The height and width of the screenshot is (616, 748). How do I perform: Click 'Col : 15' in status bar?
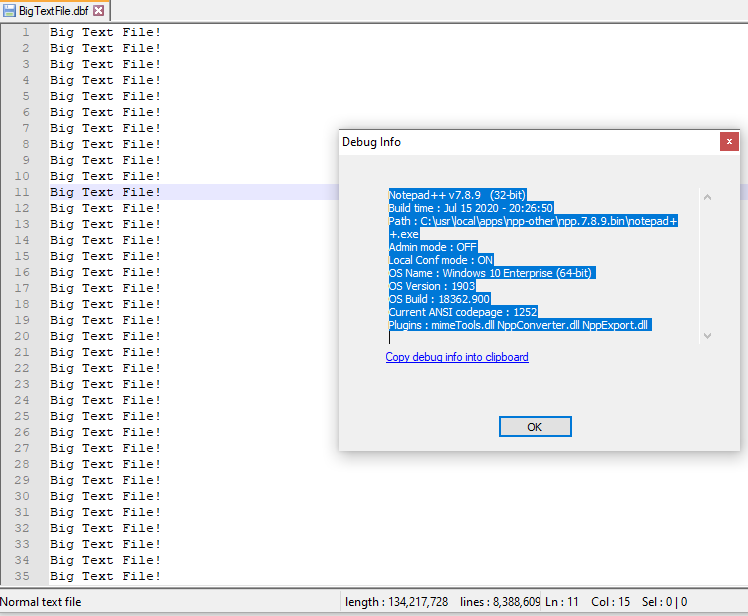(610, 602)
